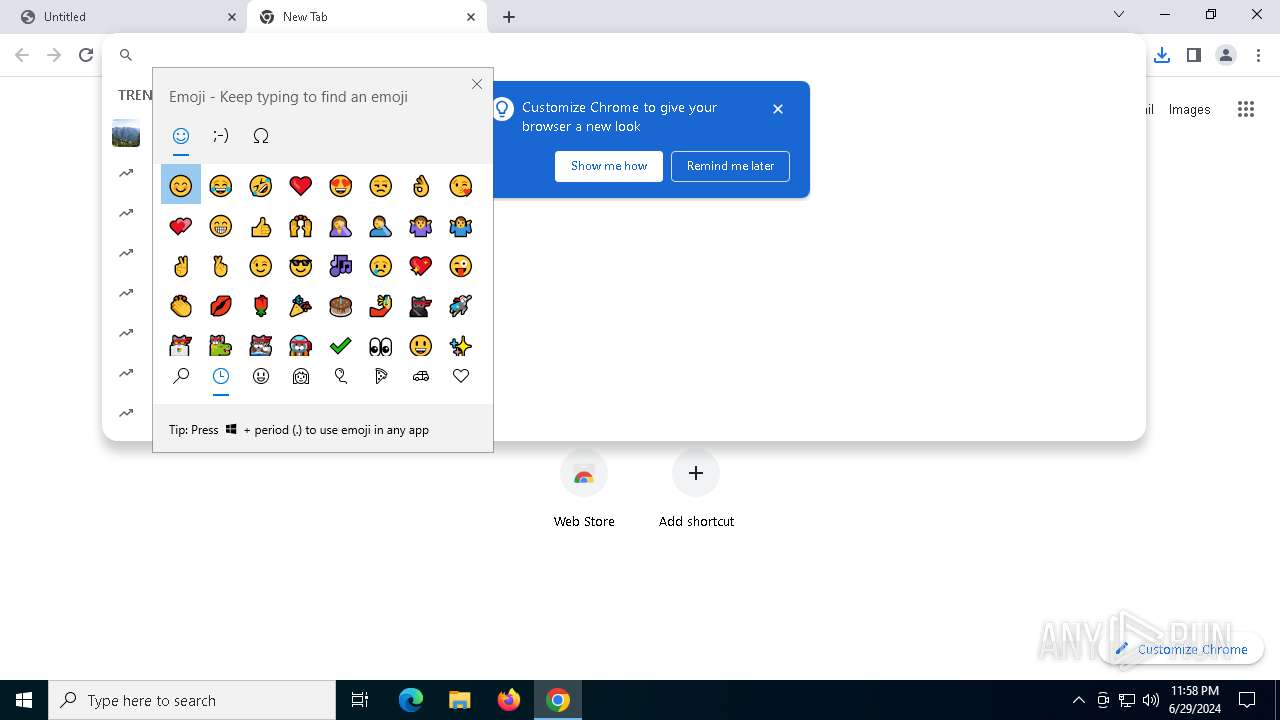Select the woman shrugging emoji in purple
The image size is (1280, 720).
[421, 226]
